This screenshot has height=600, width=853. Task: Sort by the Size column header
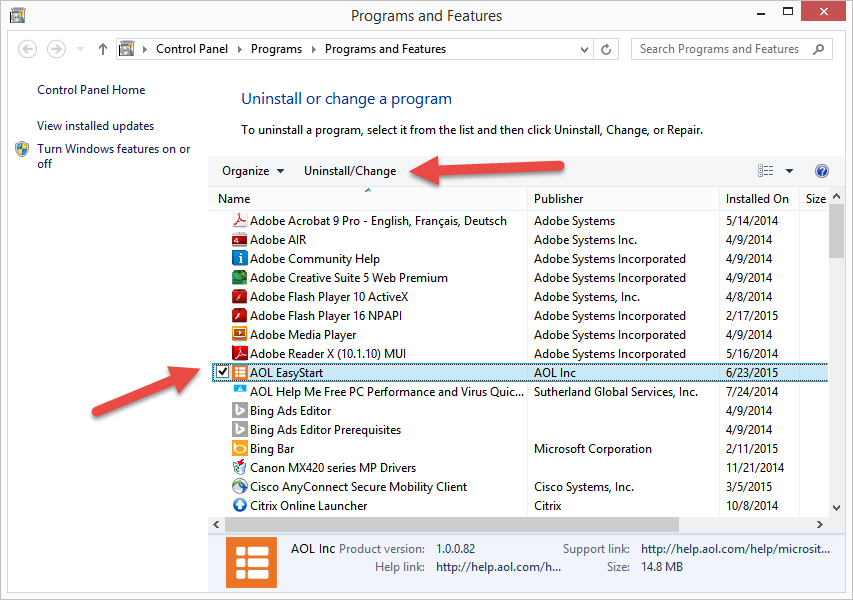point(815,199)
